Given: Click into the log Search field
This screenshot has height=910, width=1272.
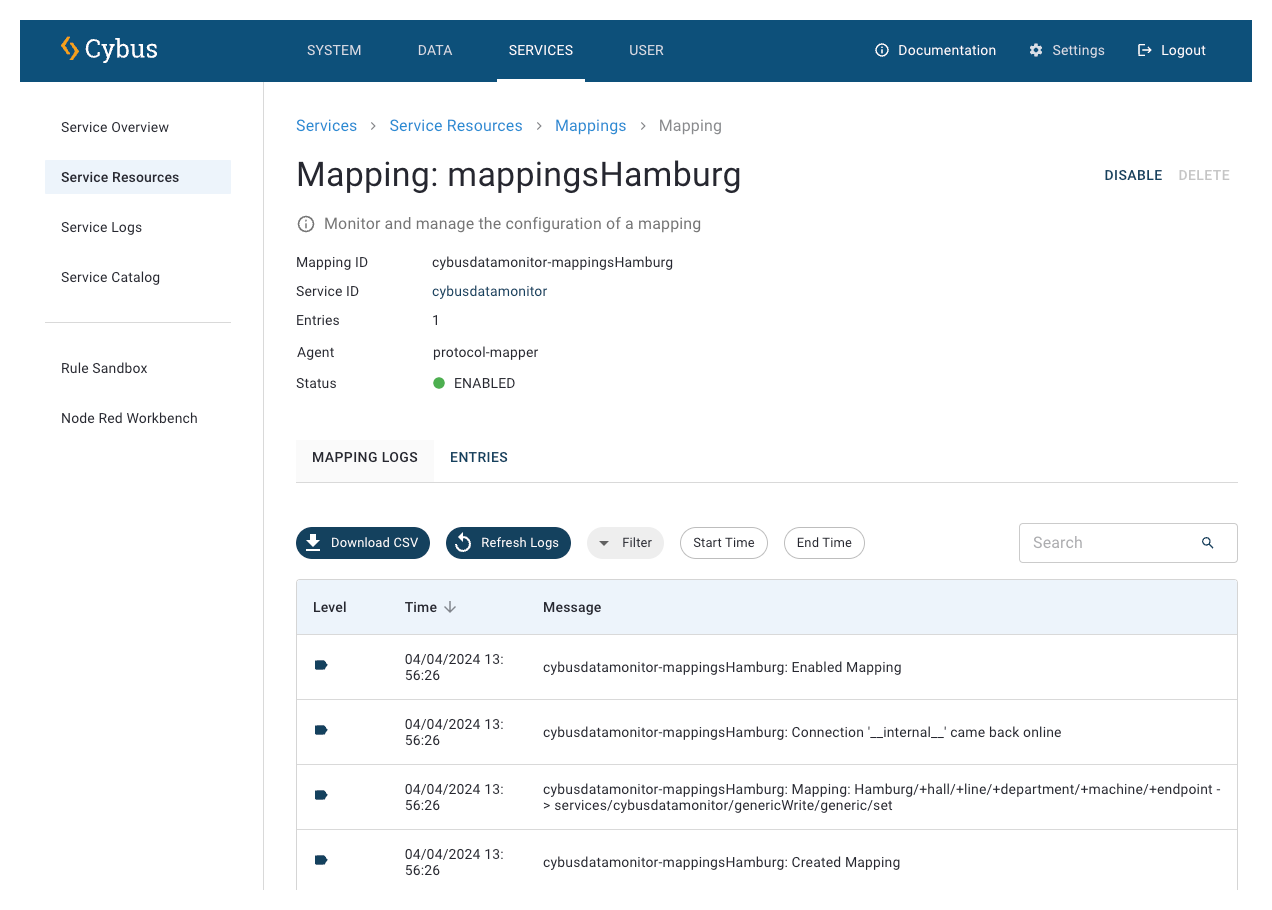Looking at the screenshot, I should pyautogui.click(x=1110, y=543).
